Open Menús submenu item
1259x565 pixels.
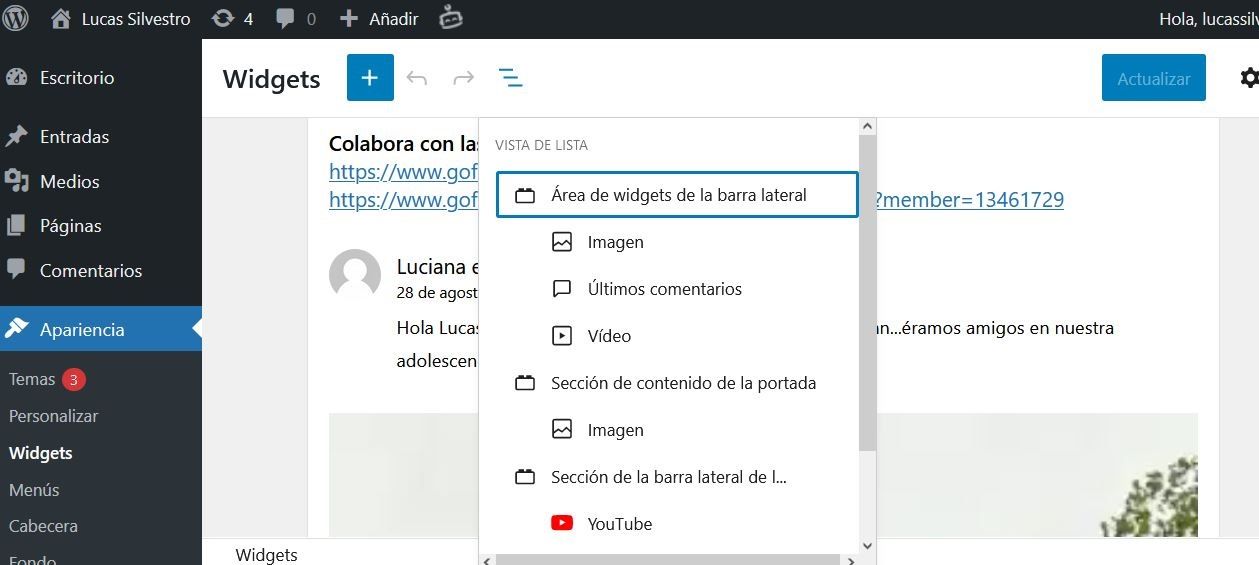34,490
